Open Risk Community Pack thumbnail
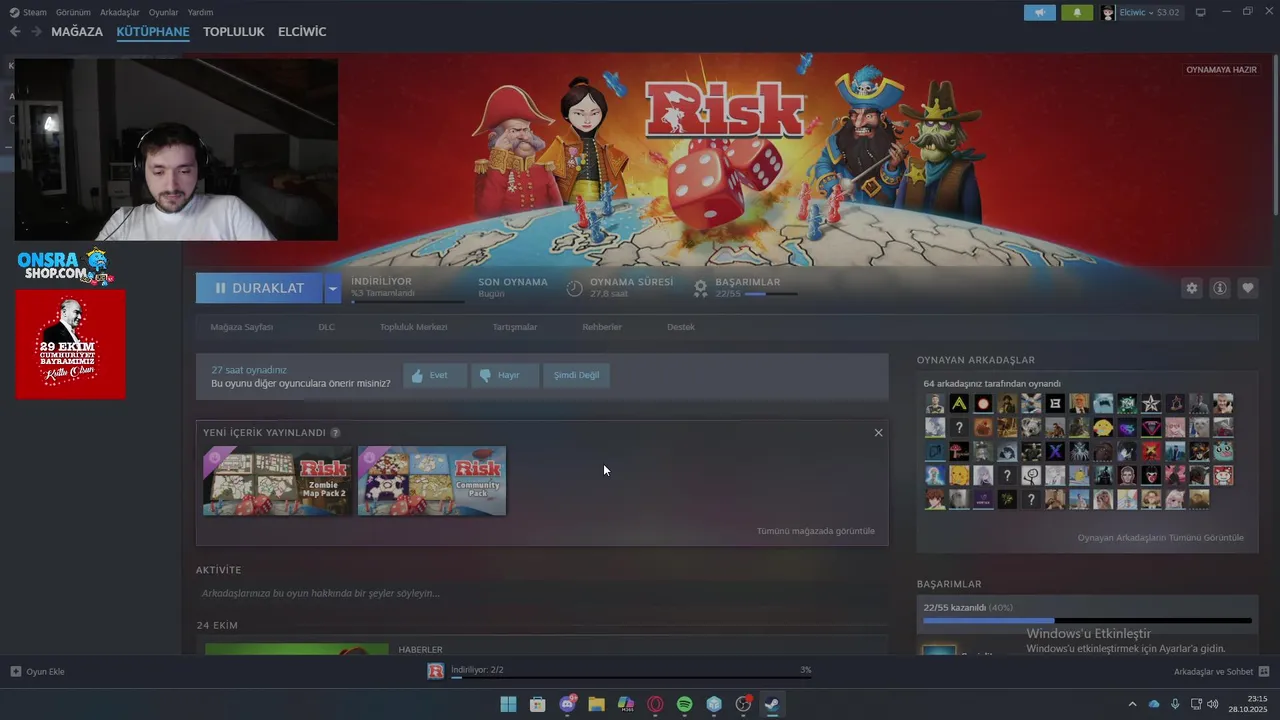Image resolution: width=1280 pixels, height=720 pixels. (x=432, y=481)
